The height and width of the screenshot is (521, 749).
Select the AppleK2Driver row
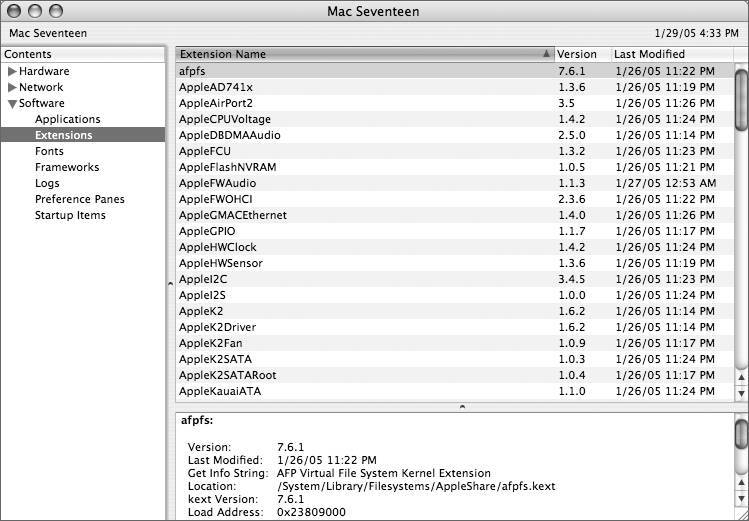tap(454, 327)
